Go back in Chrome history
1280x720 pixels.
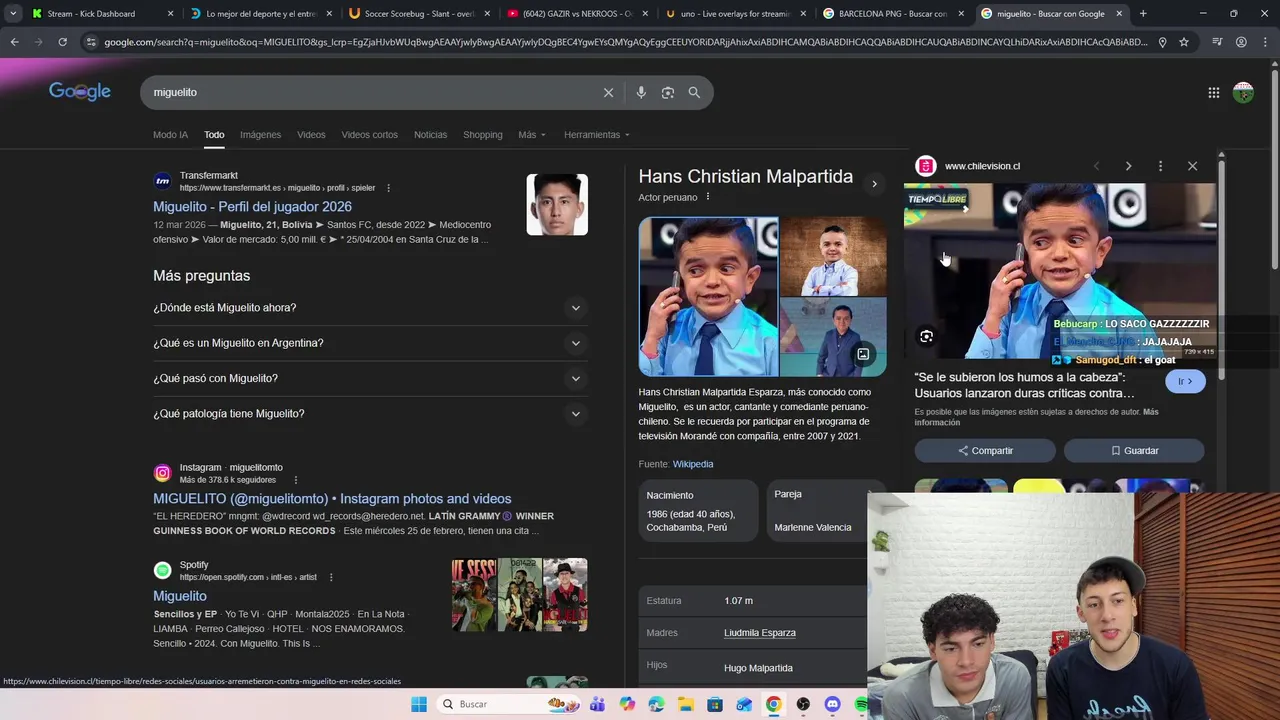14,42
